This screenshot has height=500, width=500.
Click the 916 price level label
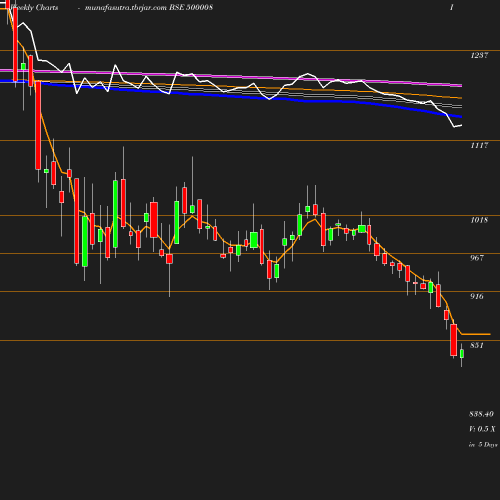(x=477, y=296)
